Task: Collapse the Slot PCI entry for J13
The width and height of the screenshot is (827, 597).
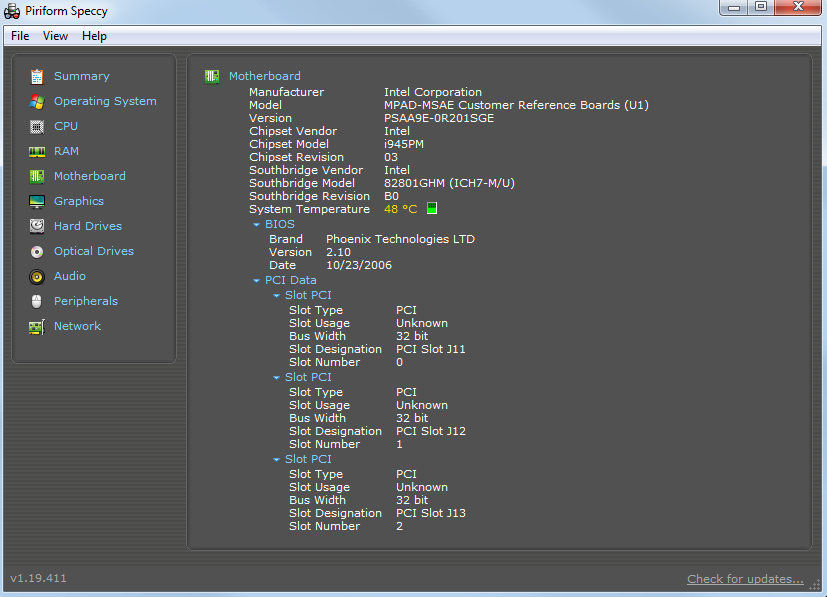Action: tap(276, 460)
